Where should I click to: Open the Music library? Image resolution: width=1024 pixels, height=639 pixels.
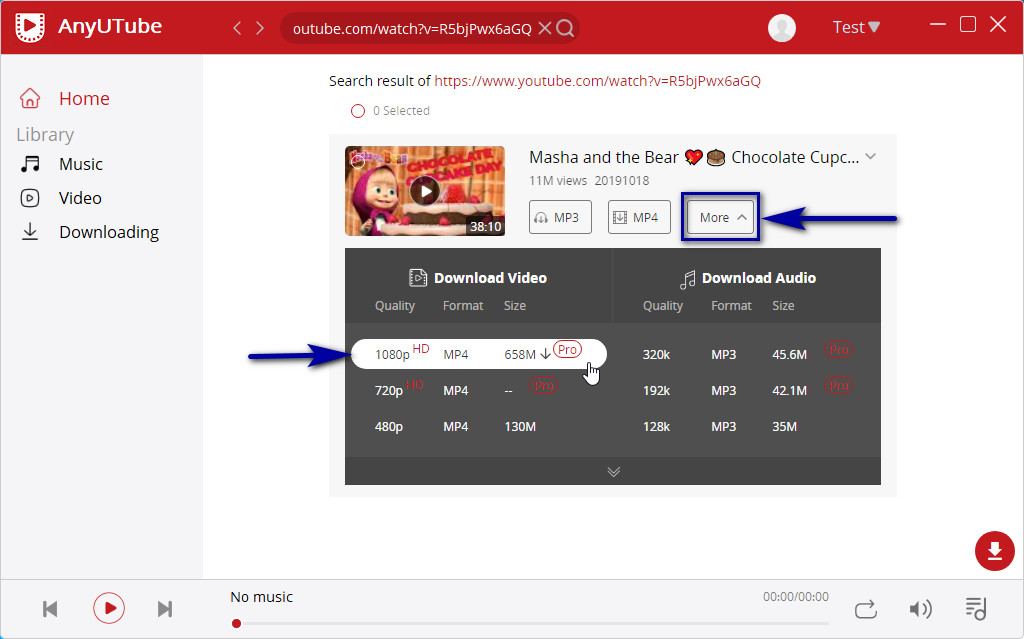click(x=80, y=164)
